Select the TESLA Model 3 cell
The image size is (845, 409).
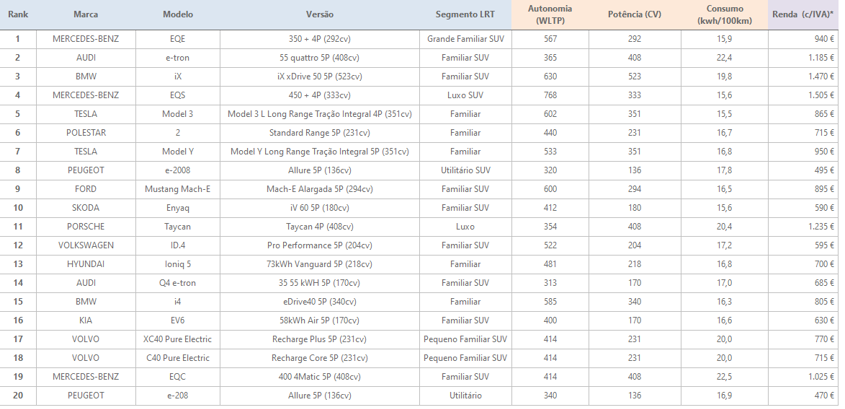pos(177,114)
